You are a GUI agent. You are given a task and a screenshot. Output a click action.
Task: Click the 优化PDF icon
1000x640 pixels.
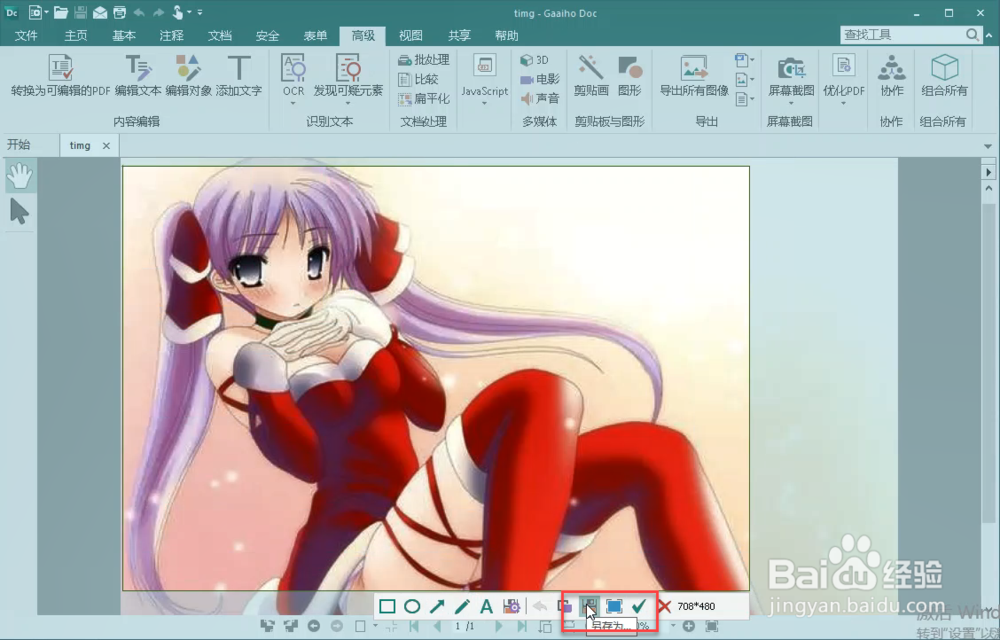[x=844, y=67]
